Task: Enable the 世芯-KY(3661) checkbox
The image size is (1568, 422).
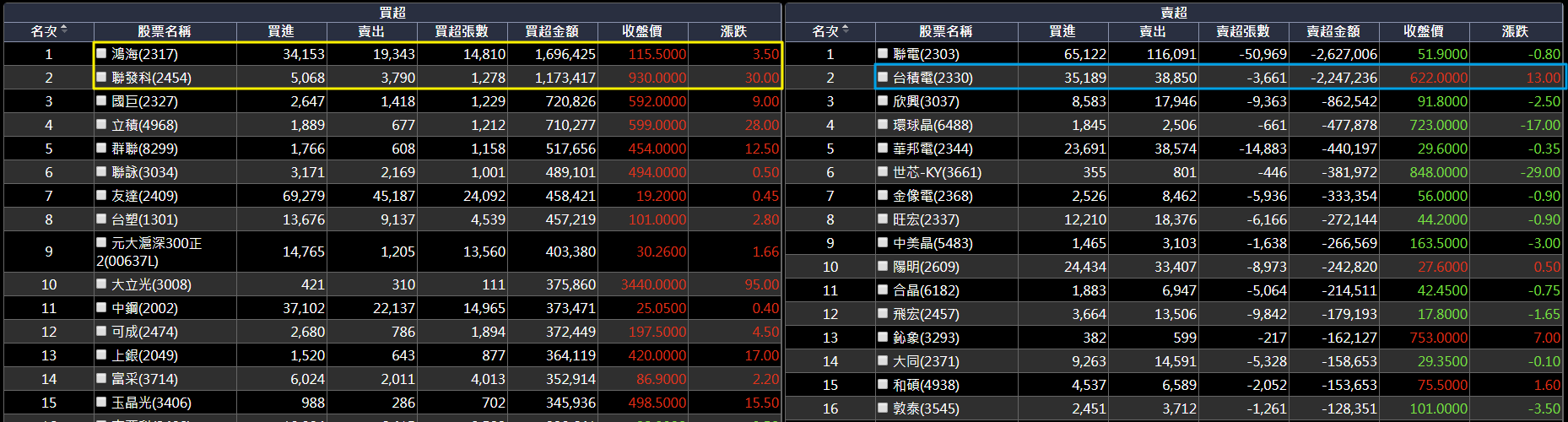Action: click(883, 171)
